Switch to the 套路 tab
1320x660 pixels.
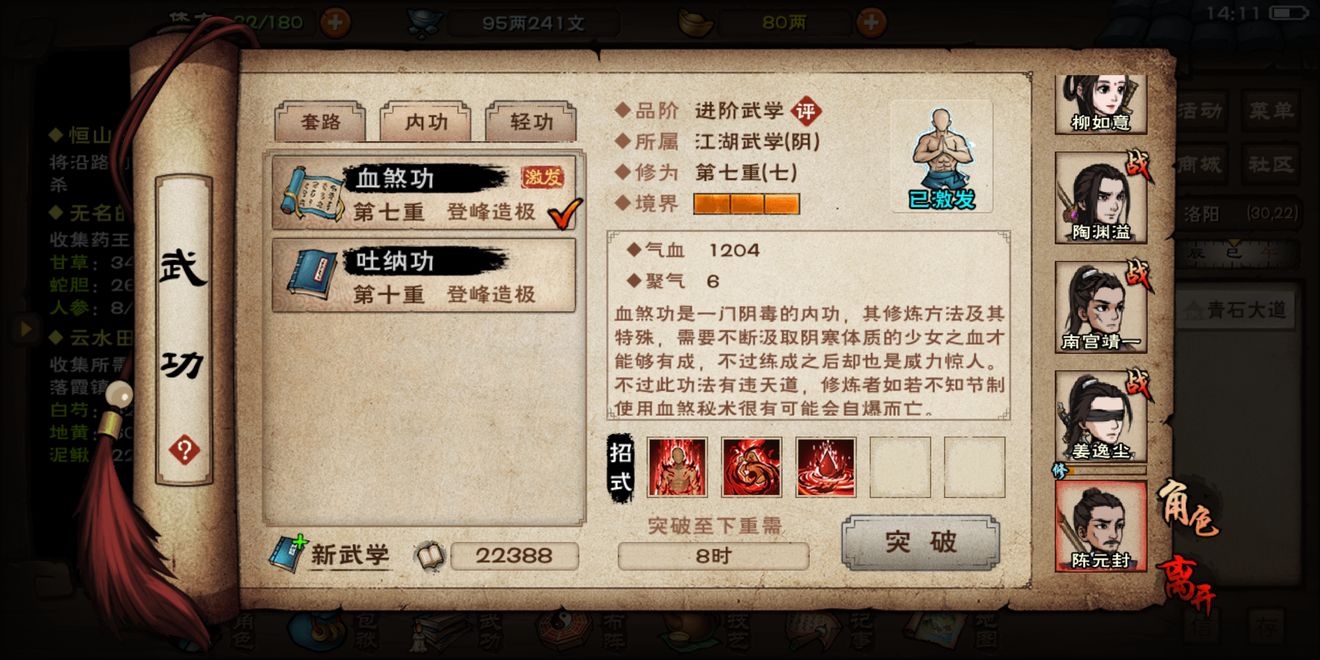coord(320,122)
